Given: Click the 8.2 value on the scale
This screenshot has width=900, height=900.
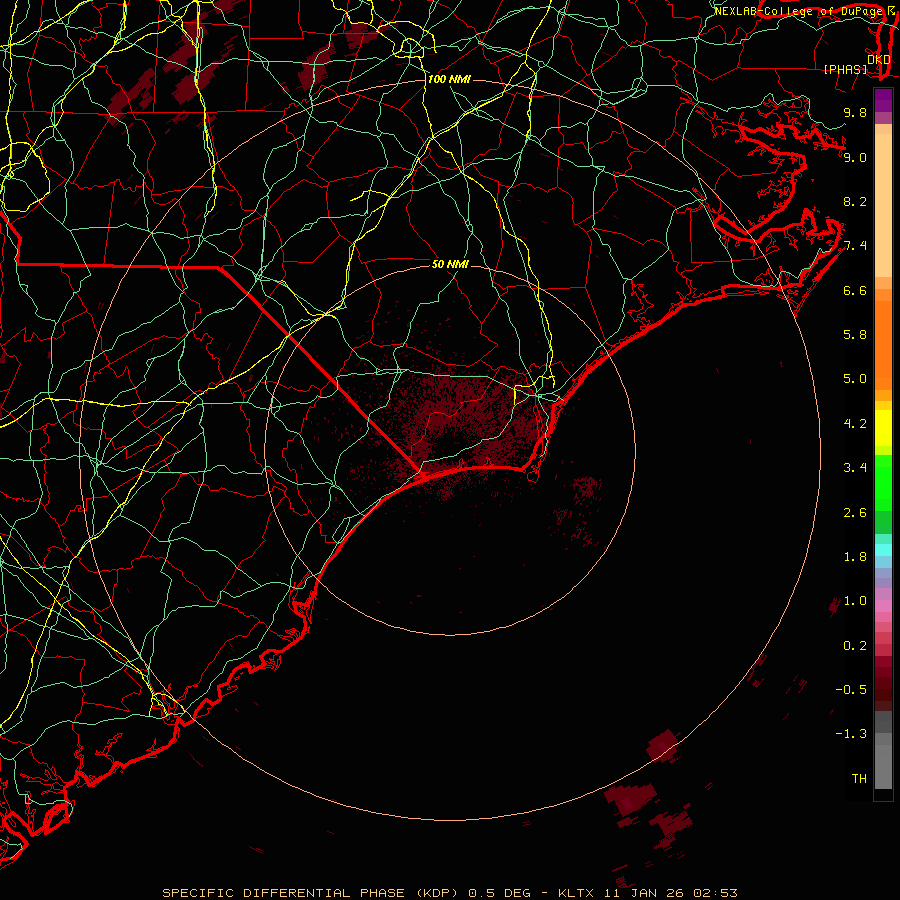Looking at the screenshot, I should click(855, 201).
